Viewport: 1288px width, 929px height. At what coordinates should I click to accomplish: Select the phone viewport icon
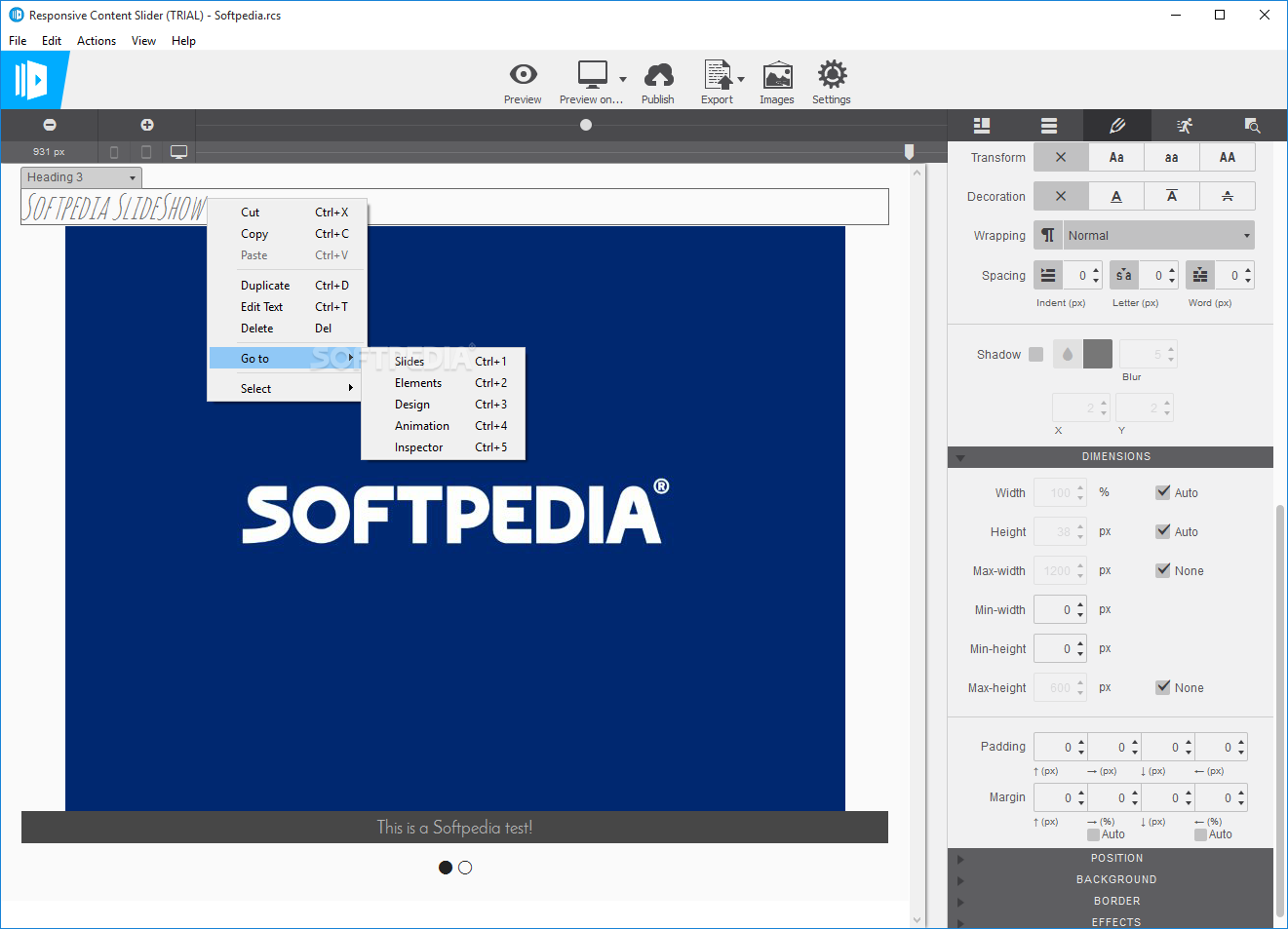pyautogui.click(x=114, y=152)
